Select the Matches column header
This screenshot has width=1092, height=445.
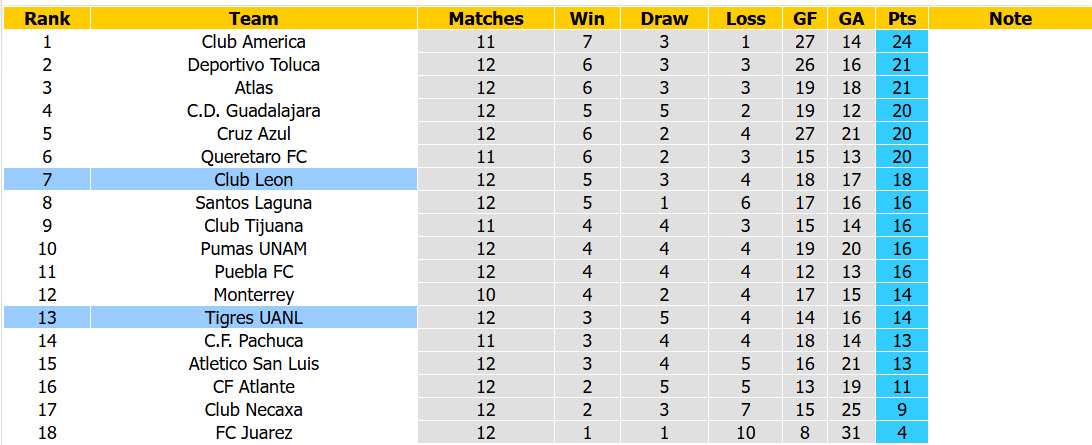tap(485, 19)
